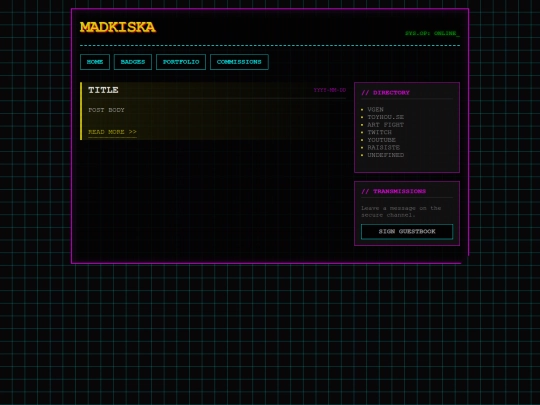Follow the READ MORE >> link
The image size is (540, 405).
[x=112, y=132]
